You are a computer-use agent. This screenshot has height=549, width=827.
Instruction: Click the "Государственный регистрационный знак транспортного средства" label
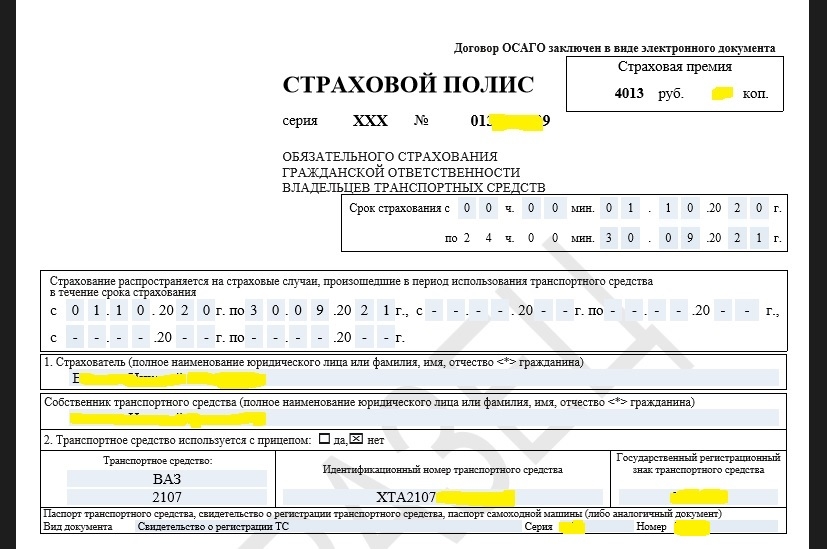coord(698,464)
